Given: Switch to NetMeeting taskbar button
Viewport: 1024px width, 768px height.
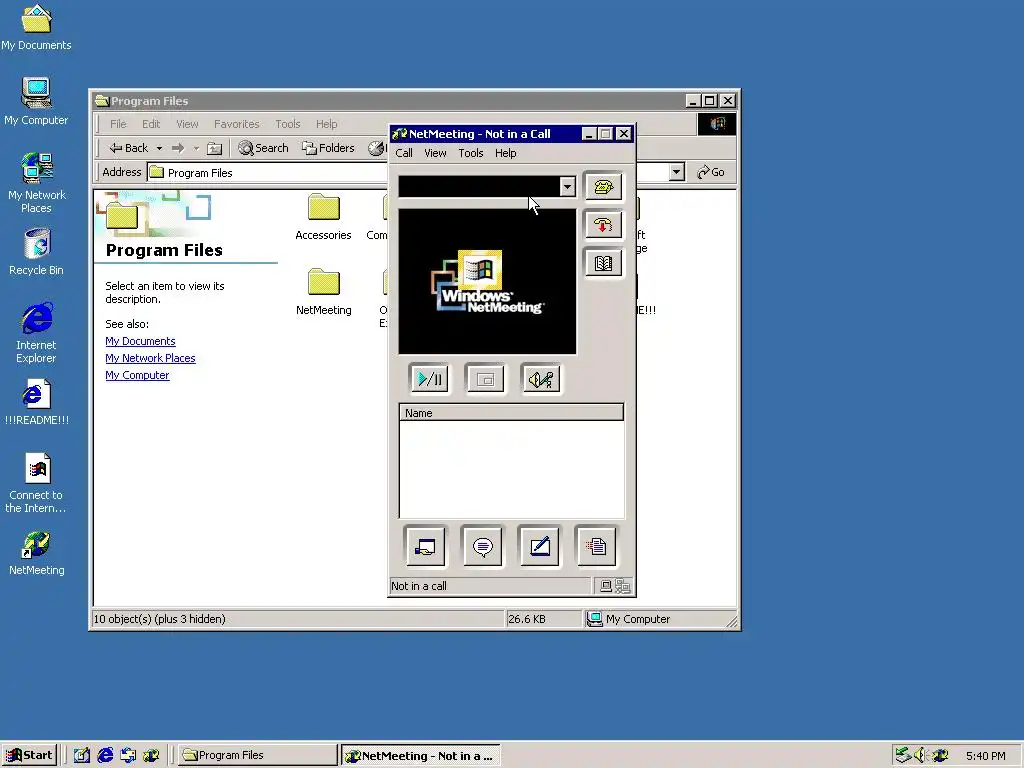Looking at the screenshot, I should point(421,756).
